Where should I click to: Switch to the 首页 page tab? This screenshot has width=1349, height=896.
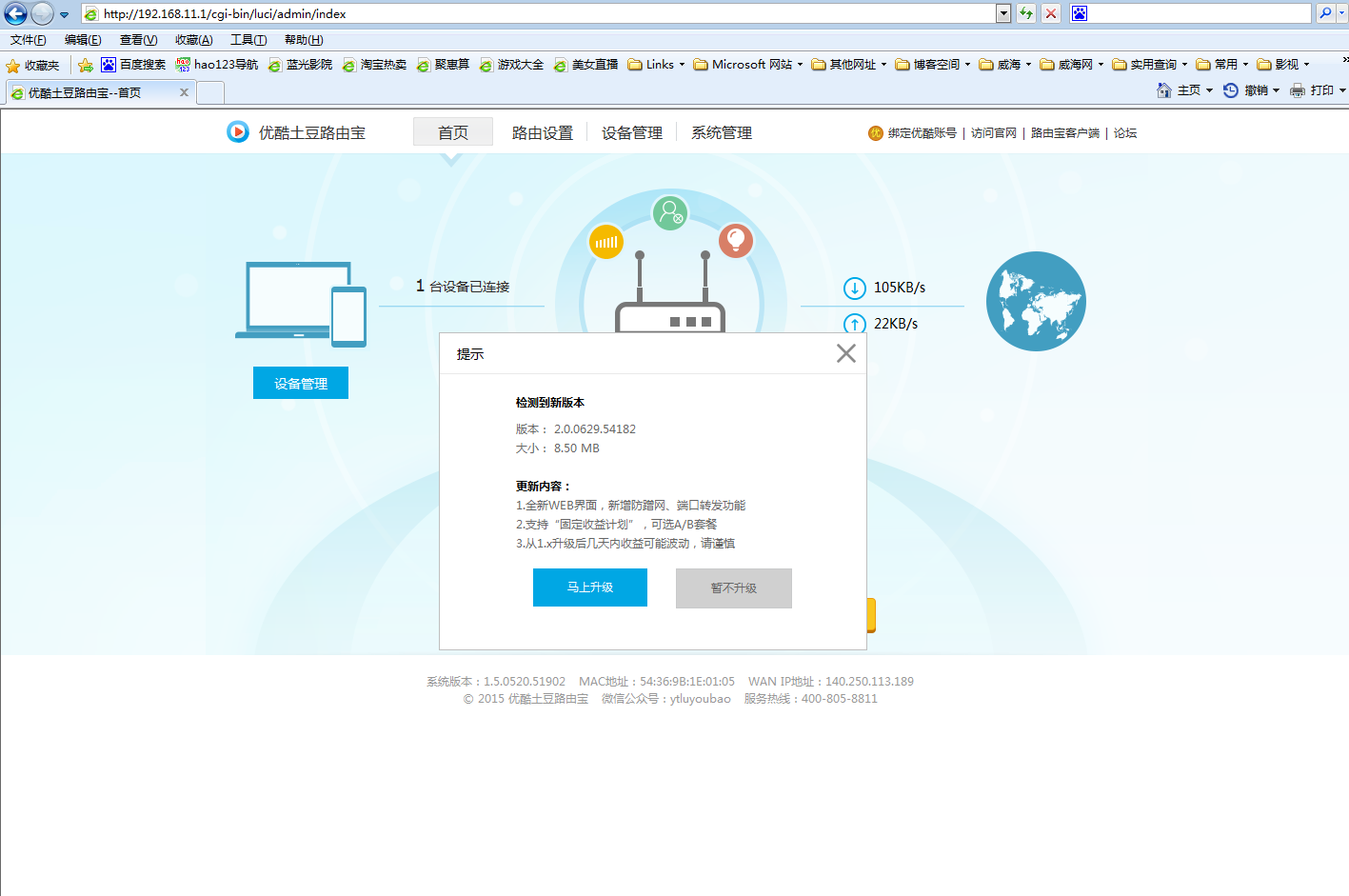[x=453, y=132]
